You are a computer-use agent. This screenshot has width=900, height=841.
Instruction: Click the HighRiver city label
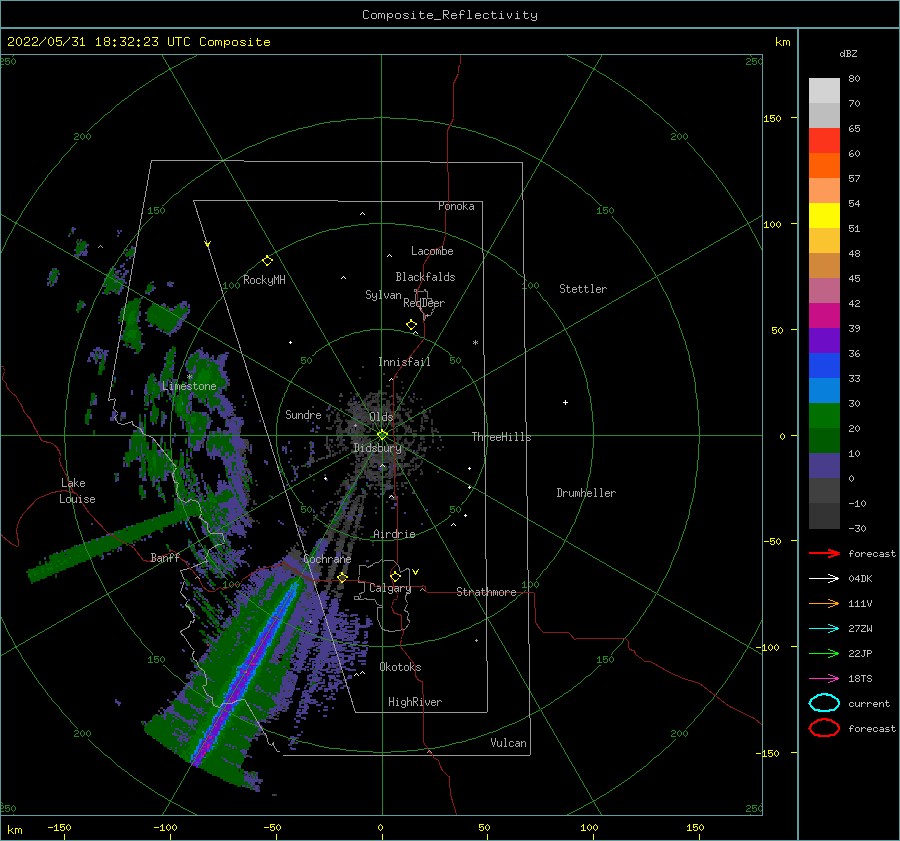(415, 702)
